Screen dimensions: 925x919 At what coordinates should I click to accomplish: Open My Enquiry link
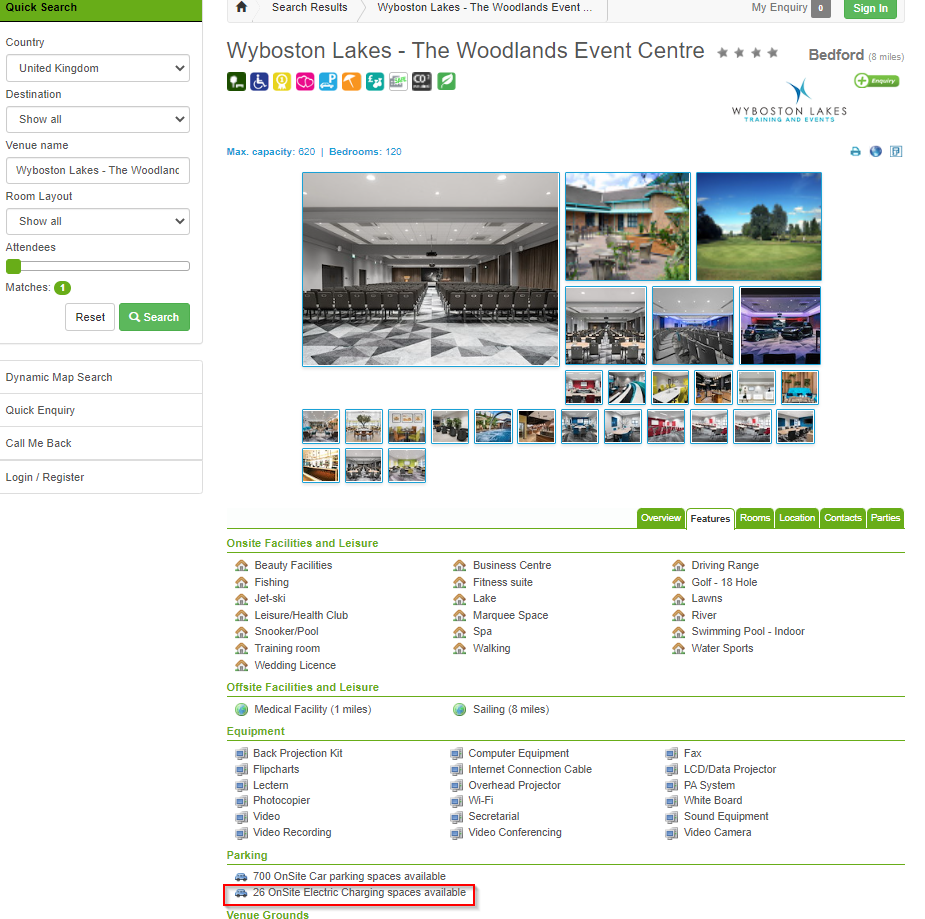779,8
